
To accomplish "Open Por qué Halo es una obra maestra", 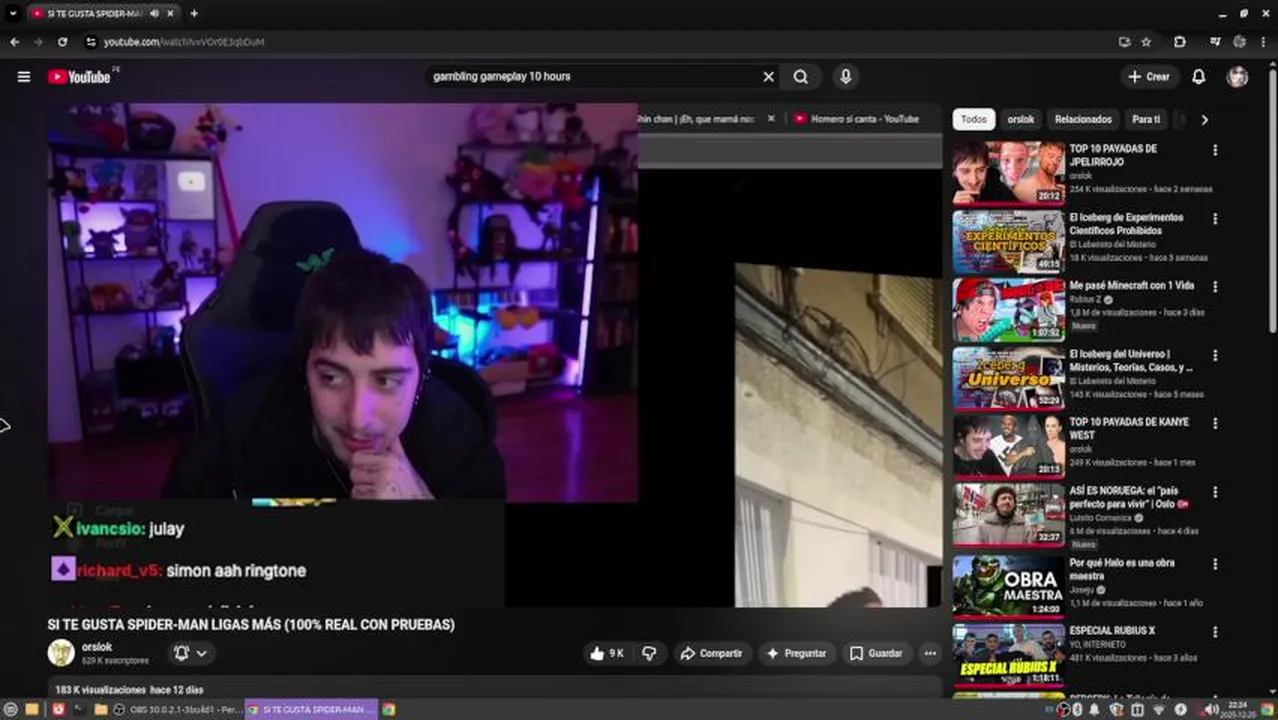I will pos(1122,569).
